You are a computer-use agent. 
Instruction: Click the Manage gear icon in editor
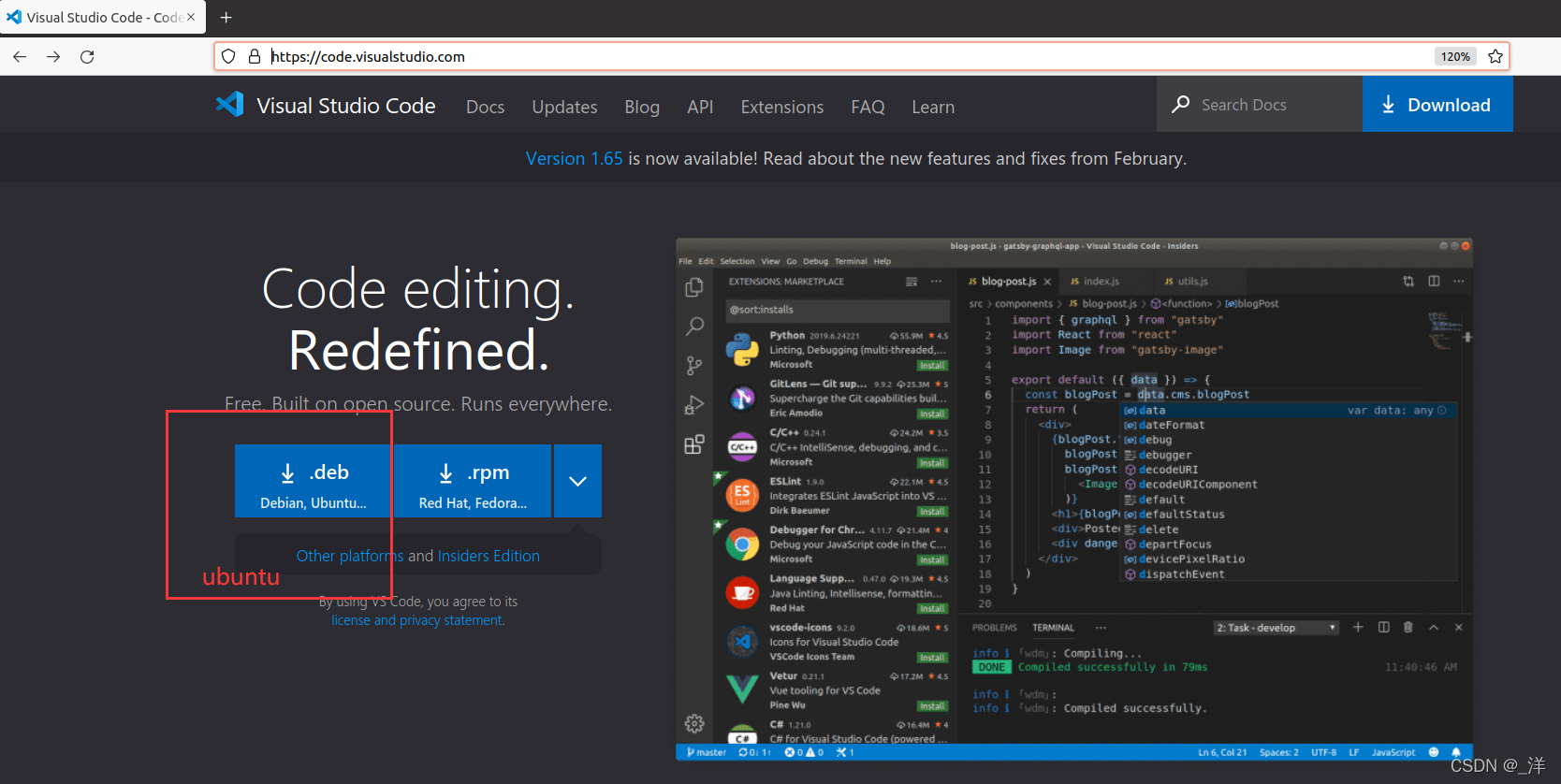(694, 723)
